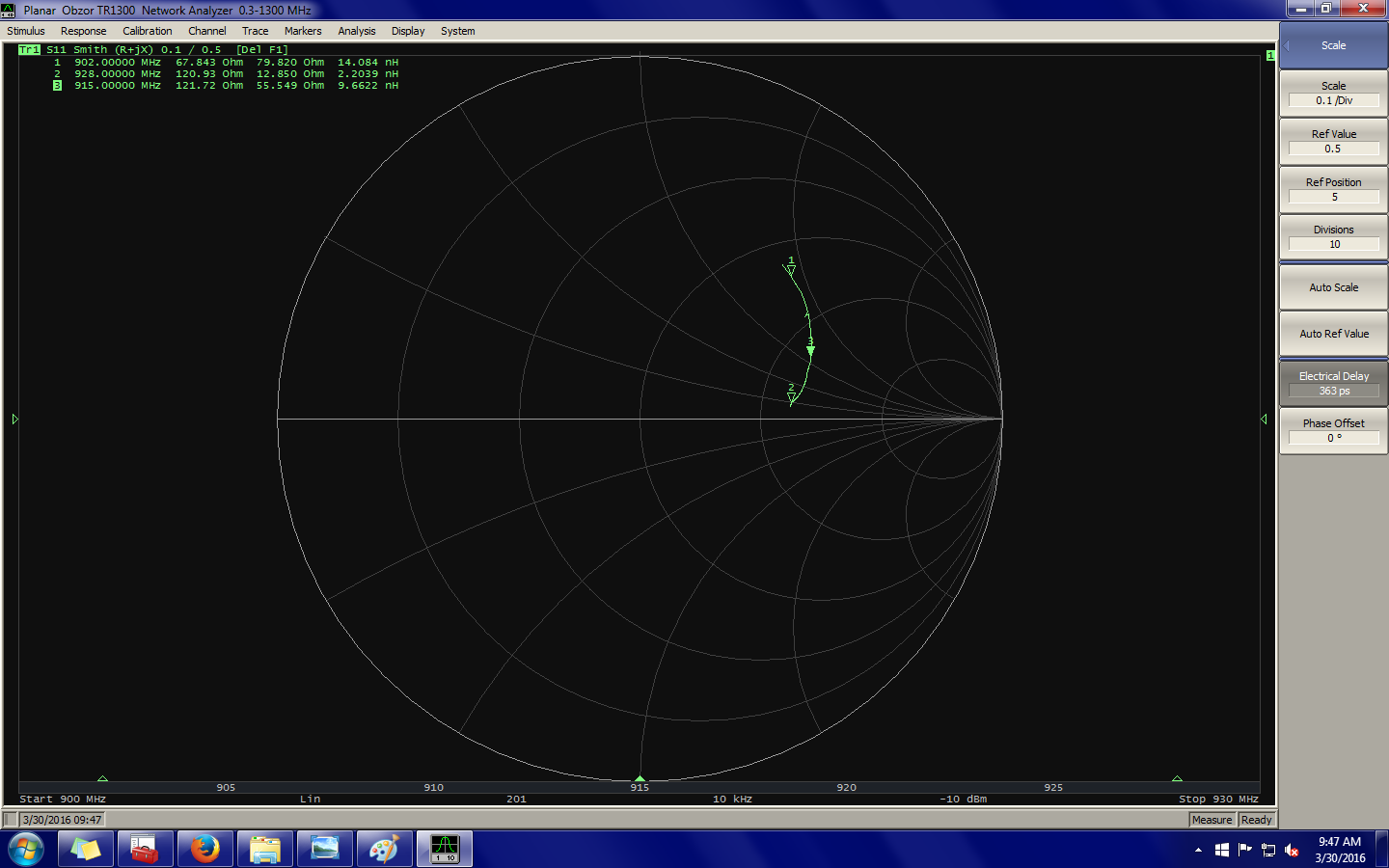1389x868 pixels.
Task: Show hidden system tray icons
Action: pyautogui.click(x=1198, y=850)
